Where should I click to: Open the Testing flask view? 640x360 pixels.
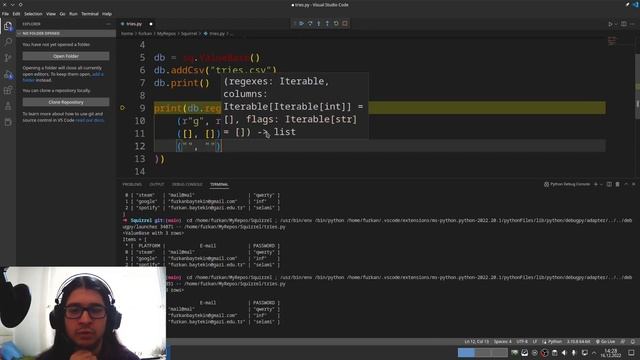pyautogui.click(x=8, y=106)
